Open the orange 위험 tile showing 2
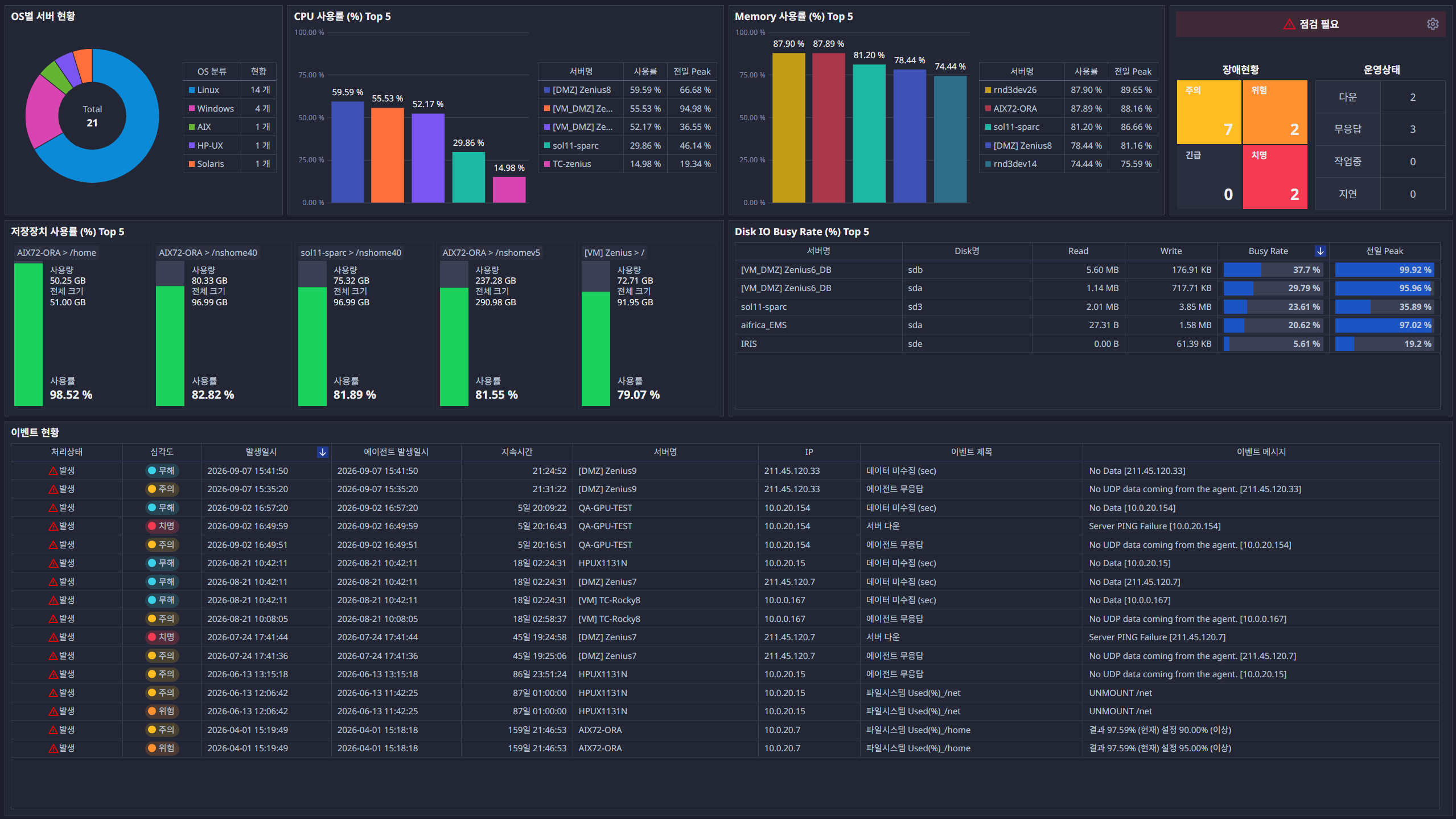The height and width of the screenshot is (819, 1456). pyautogui.click(x=1275, y=112)
